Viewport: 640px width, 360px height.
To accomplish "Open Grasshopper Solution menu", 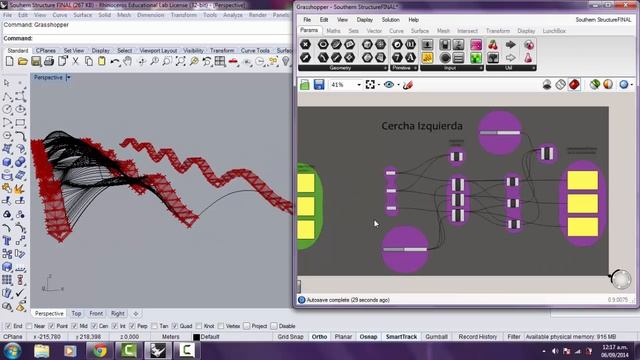I will coord(391,20).
